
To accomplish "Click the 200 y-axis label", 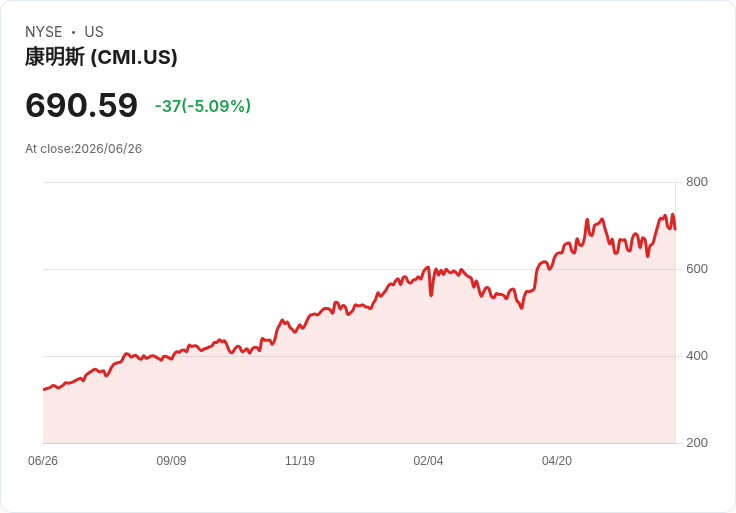I will [x=697, y=443].
